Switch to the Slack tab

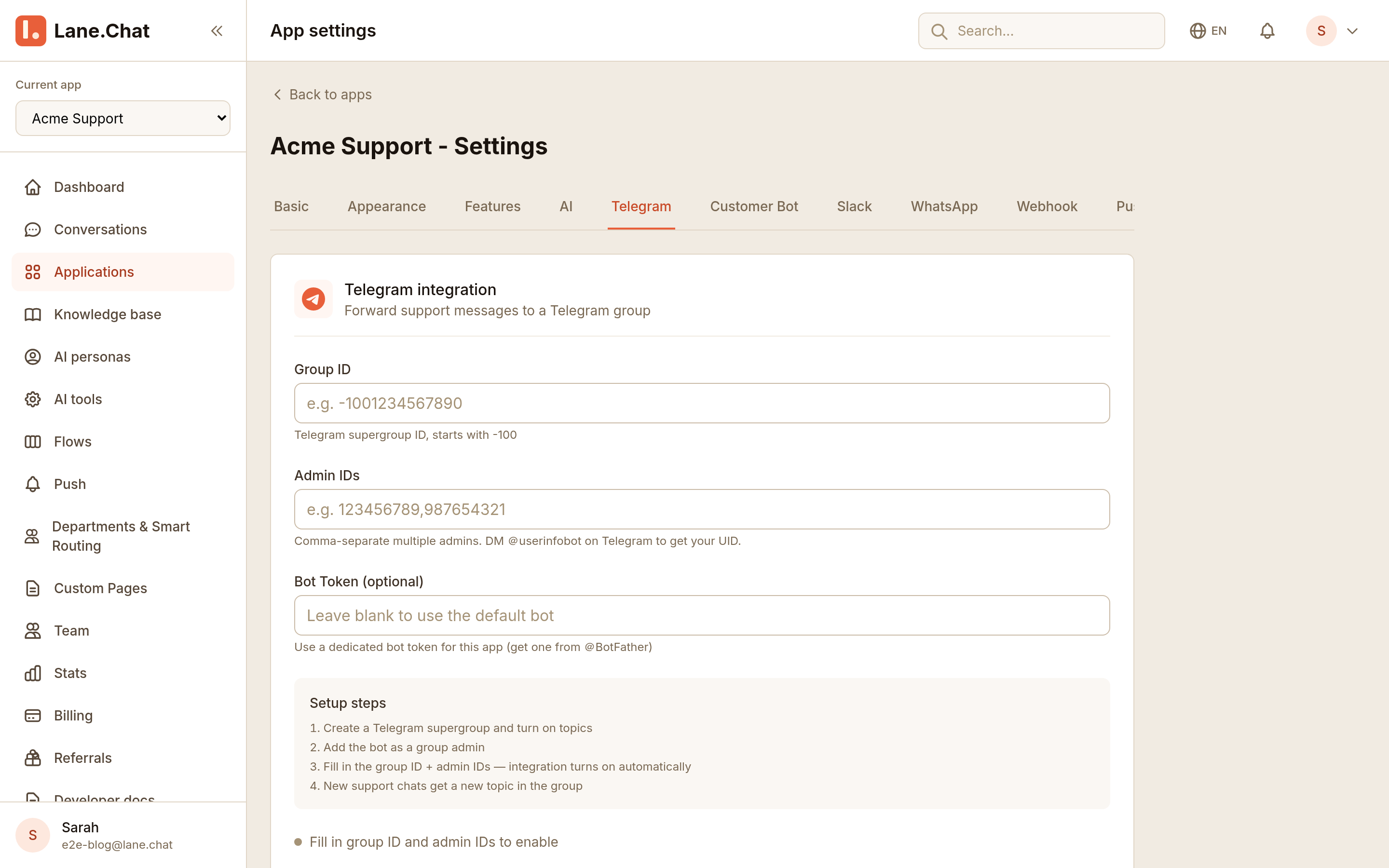coord(854,207)
